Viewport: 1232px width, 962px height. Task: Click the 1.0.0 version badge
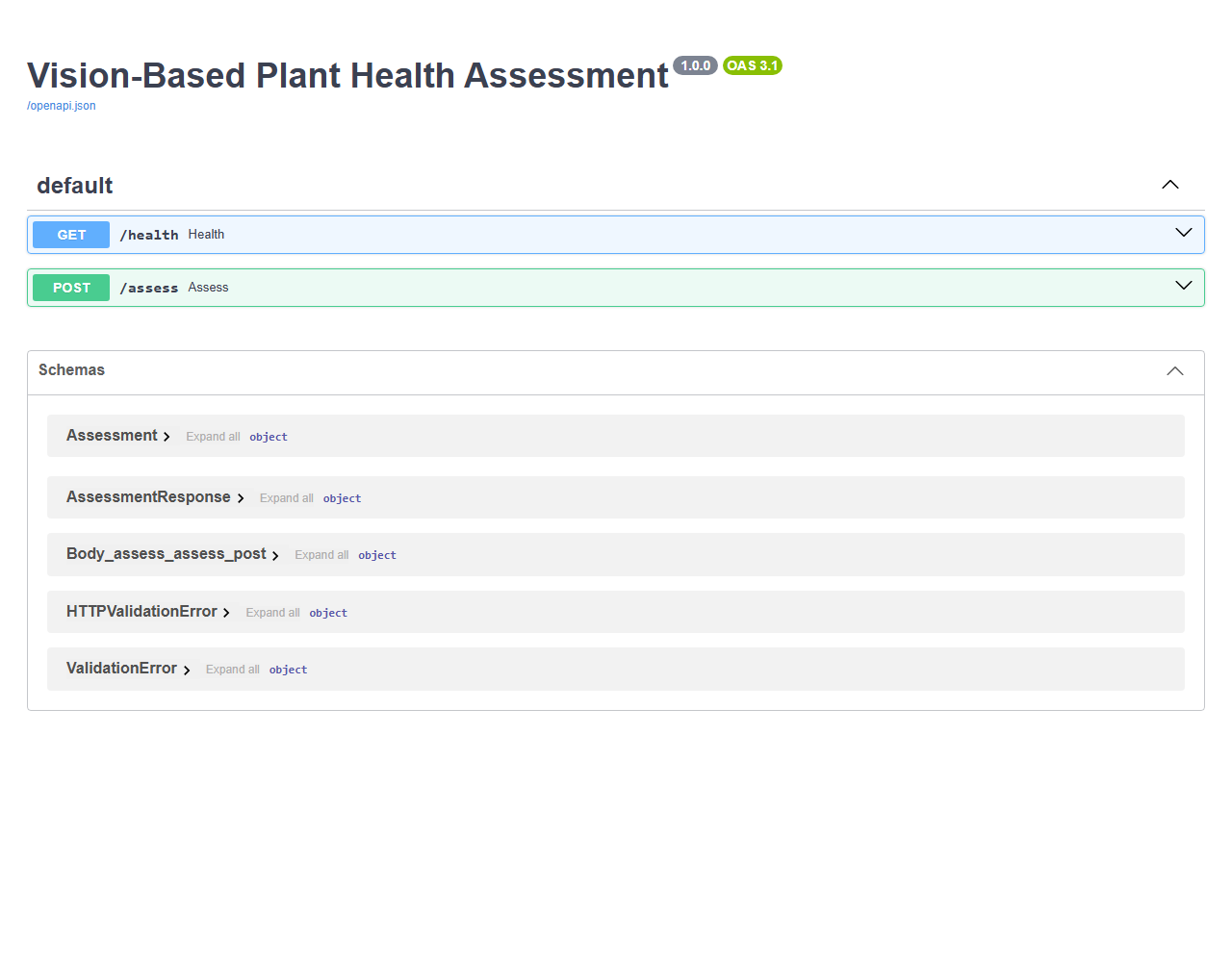pyautogui.click(x=695, y=65)
